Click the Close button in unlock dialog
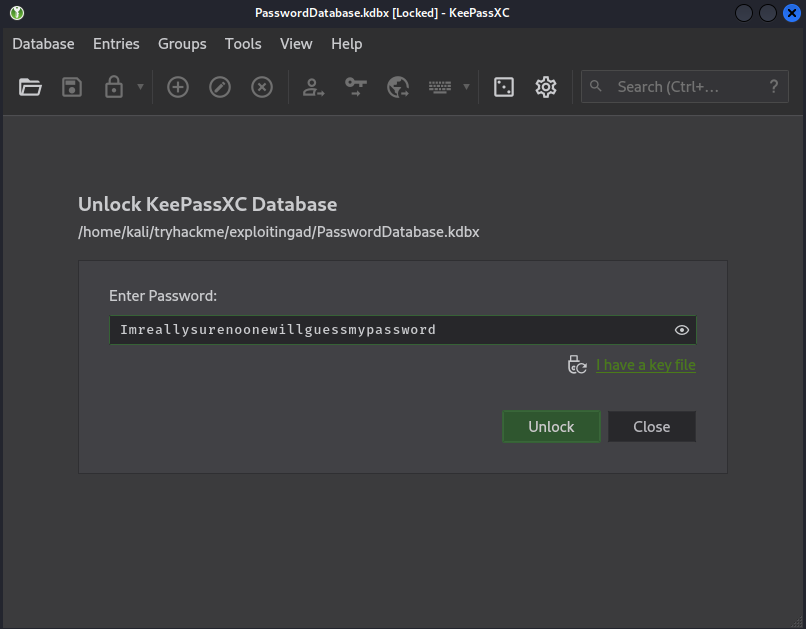Image resolution: width=806 pixels, height=629 pixels. 652,427
